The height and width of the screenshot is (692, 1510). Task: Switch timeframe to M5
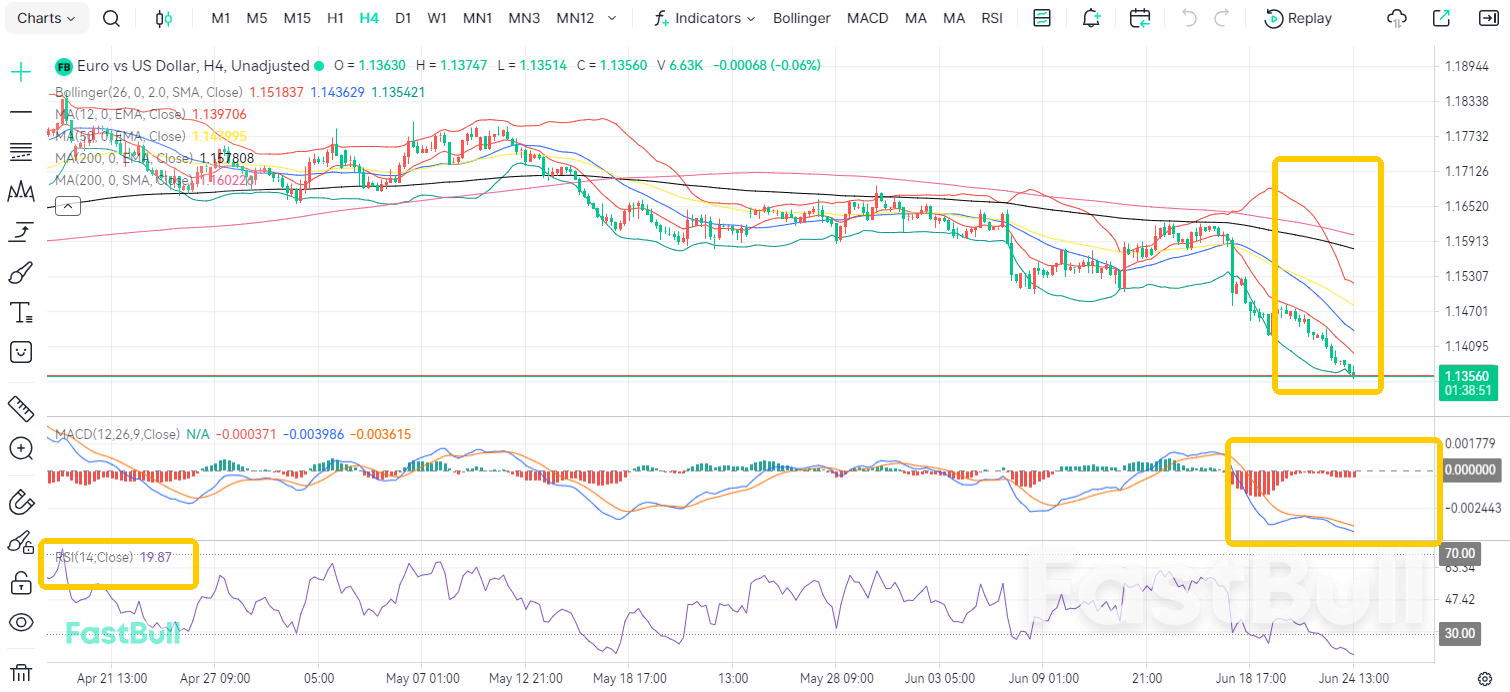pyautogui.click(x=256, y=18)
